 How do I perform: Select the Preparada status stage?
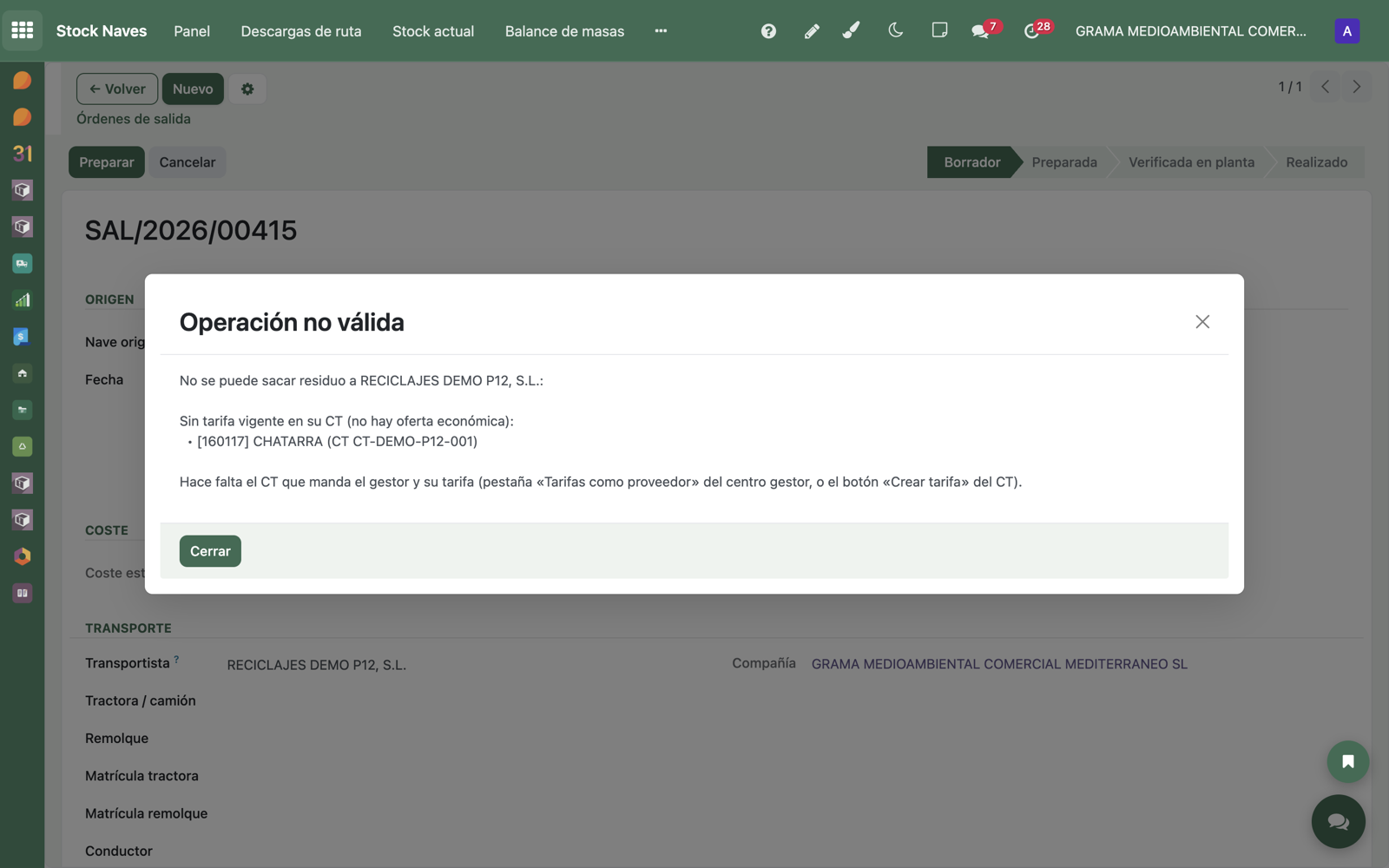[1064, 162]
